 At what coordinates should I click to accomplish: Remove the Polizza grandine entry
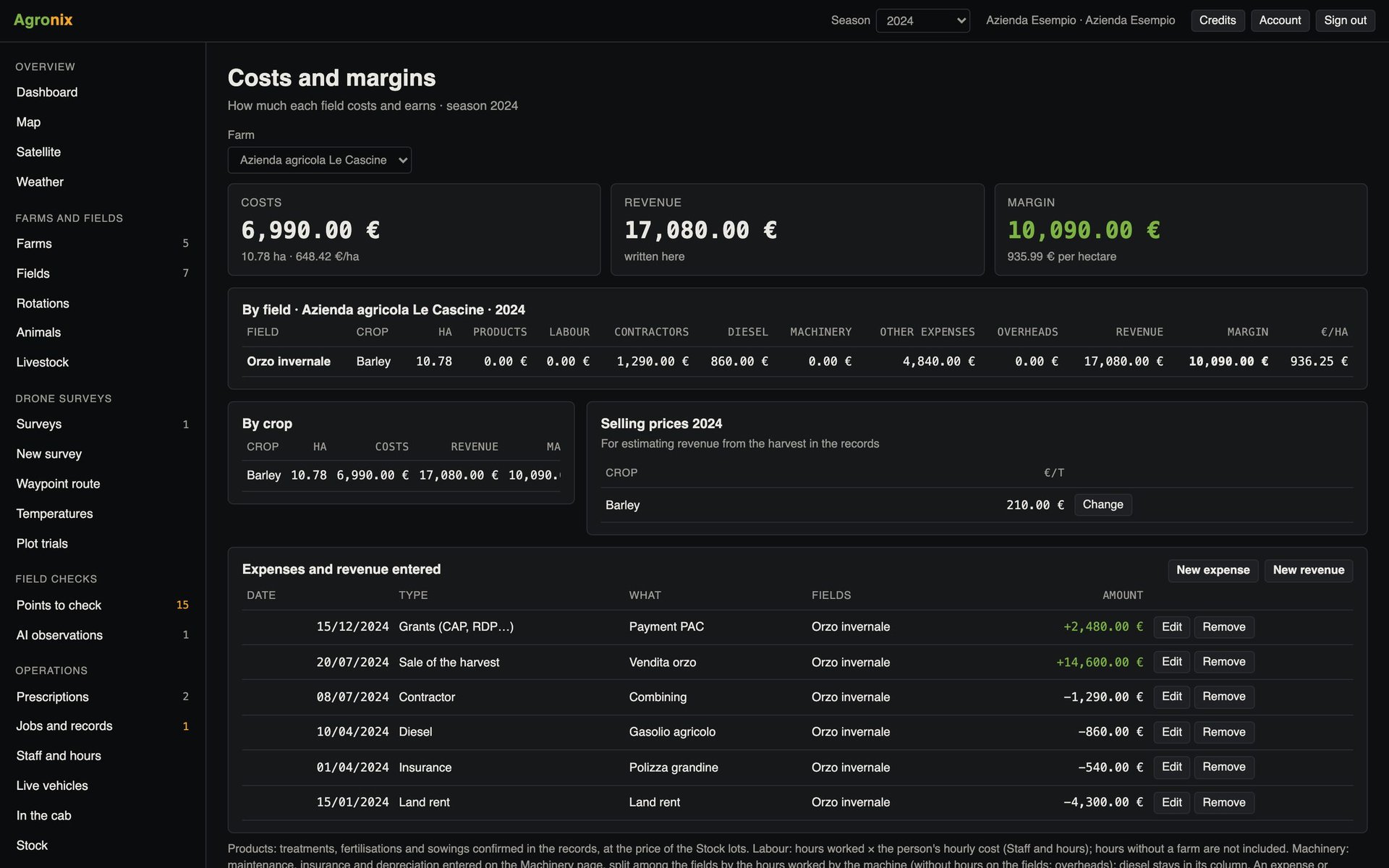tap(1224, 767)
